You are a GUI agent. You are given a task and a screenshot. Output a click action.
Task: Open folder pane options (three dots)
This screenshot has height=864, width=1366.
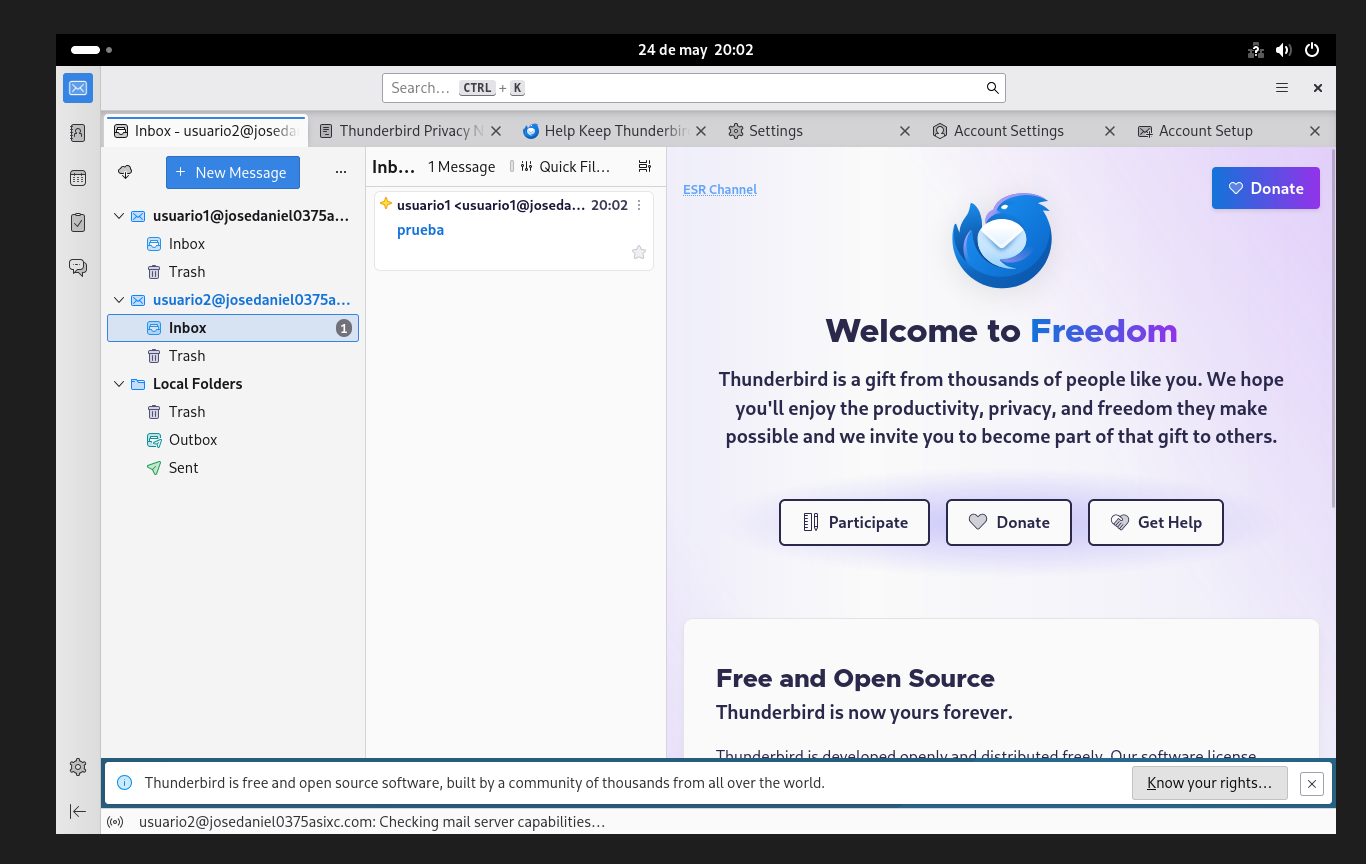[x=341, y=172]
